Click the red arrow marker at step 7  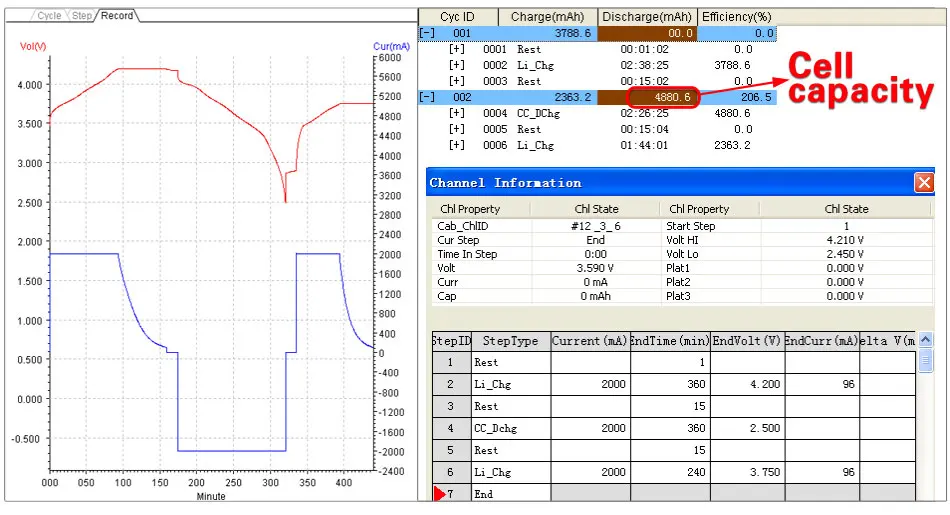coord(439,494)
